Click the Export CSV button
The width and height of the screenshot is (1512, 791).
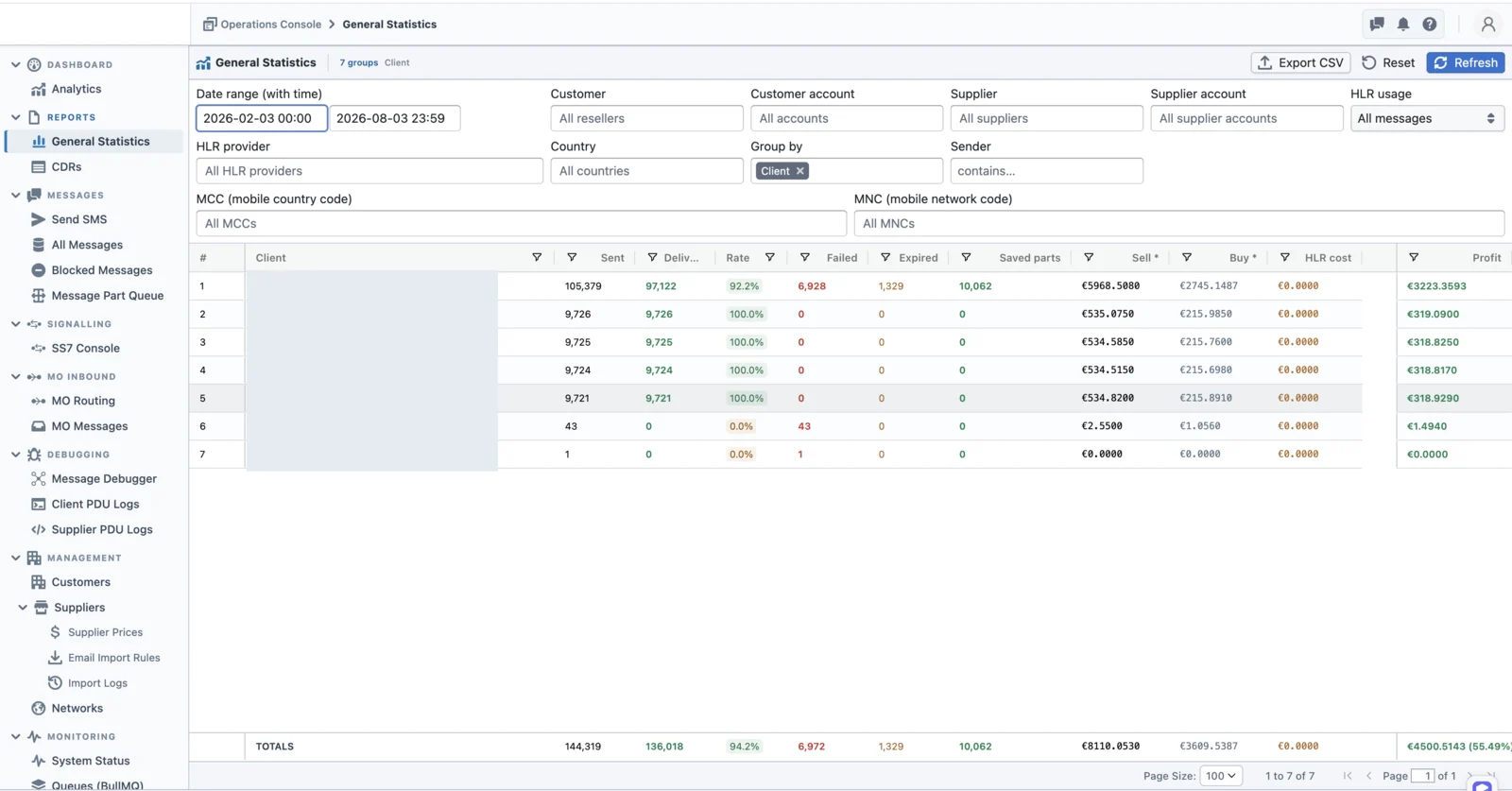(1300, 63)
